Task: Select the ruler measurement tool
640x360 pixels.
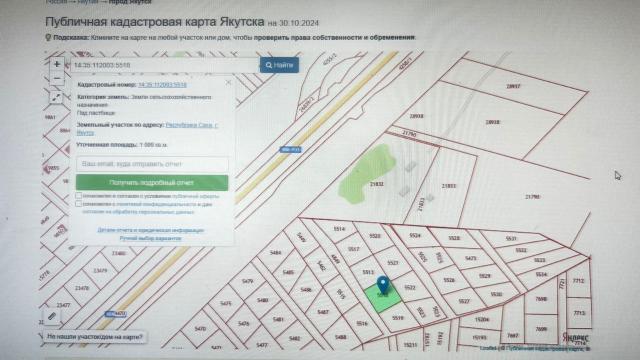Action: (x=52, y=316)
